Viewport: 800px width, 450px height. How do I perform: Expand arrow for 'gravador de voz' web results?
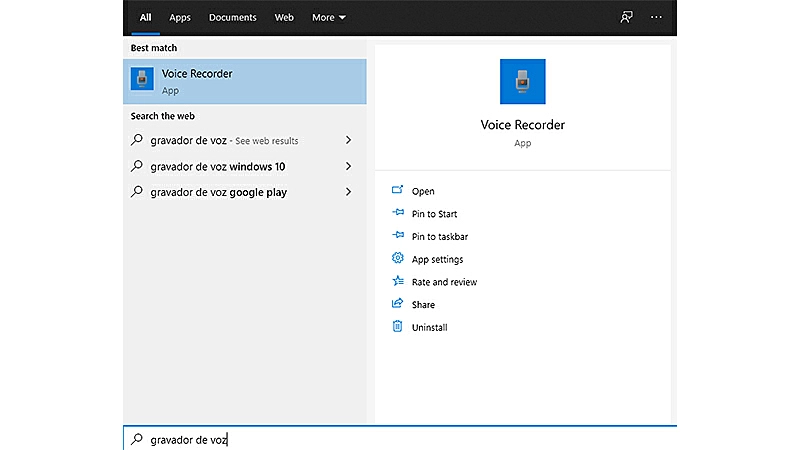coord(348,141)
